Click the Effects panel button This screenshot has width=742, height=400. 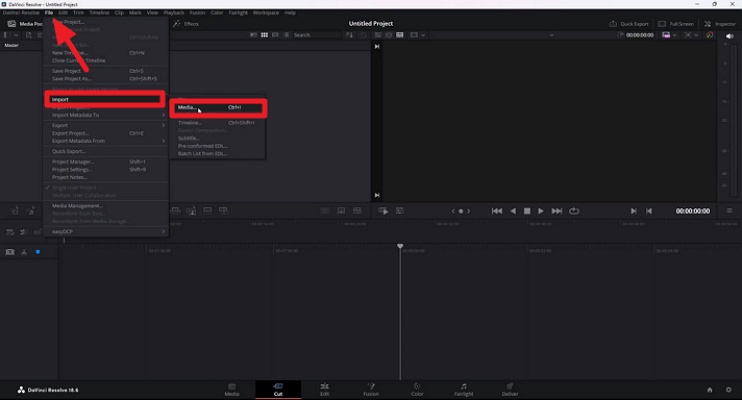[x=186, y=24]
